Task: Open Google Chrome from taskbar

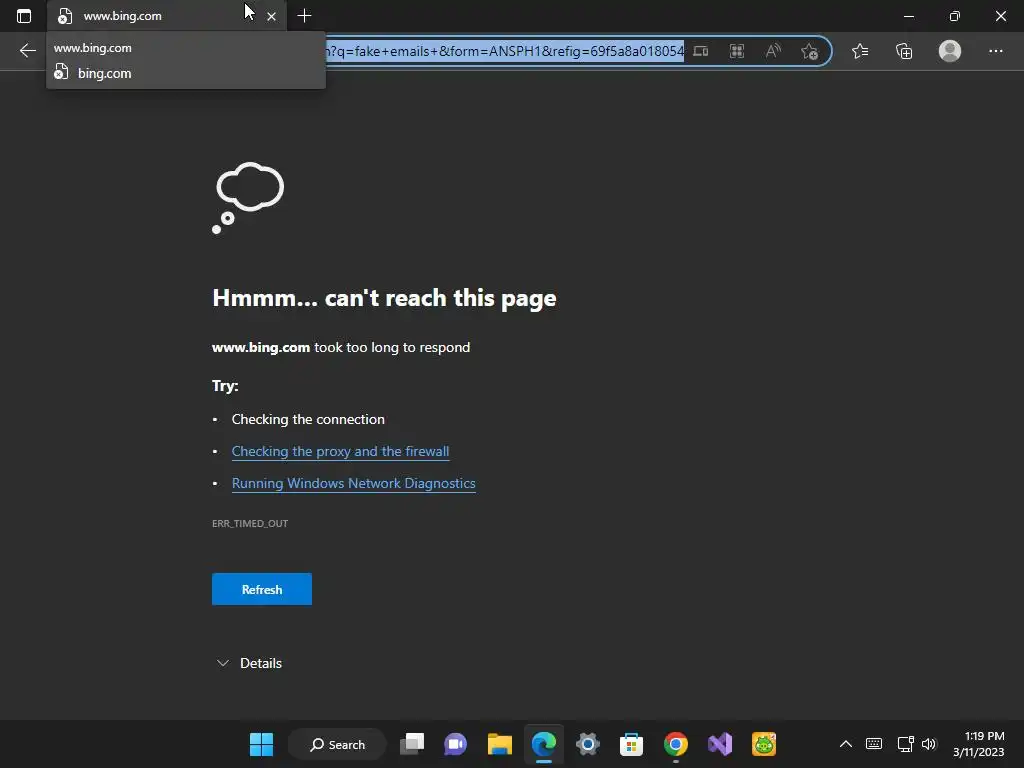Action: pos(676,744)
